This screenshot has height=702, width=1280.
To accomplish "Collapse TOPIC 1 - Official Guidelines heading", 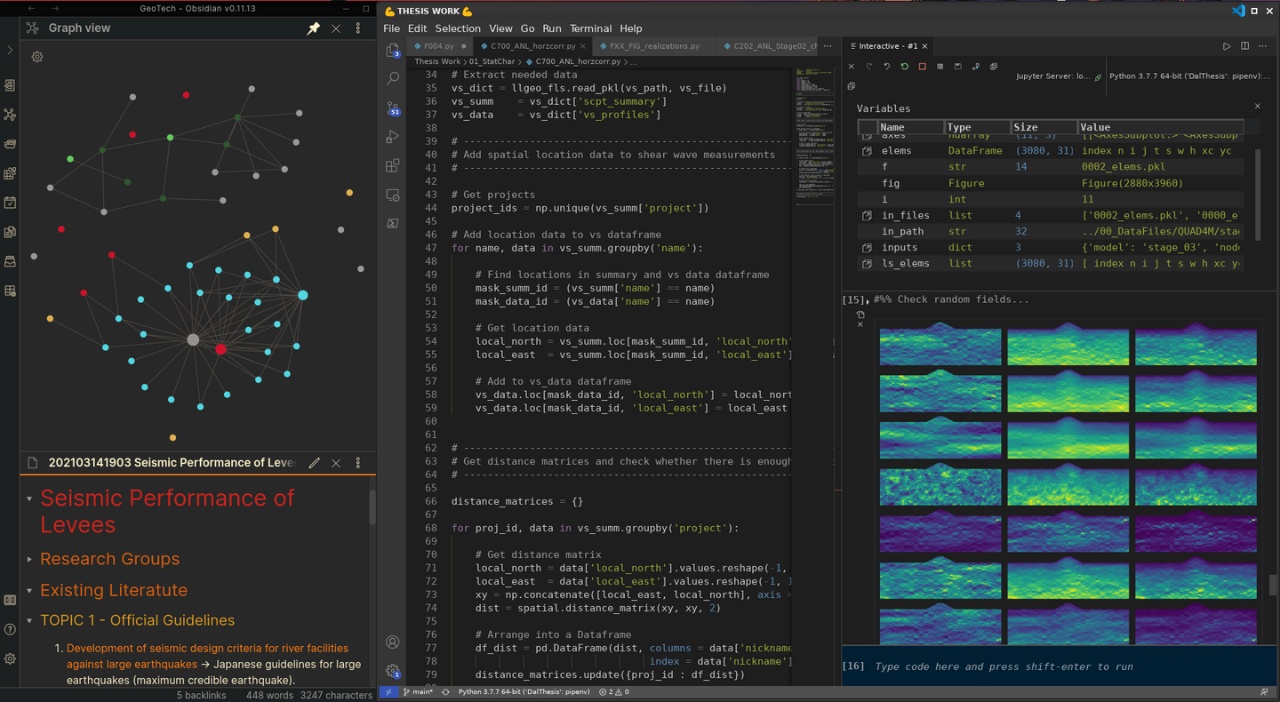I will click(x=29, y=621).
